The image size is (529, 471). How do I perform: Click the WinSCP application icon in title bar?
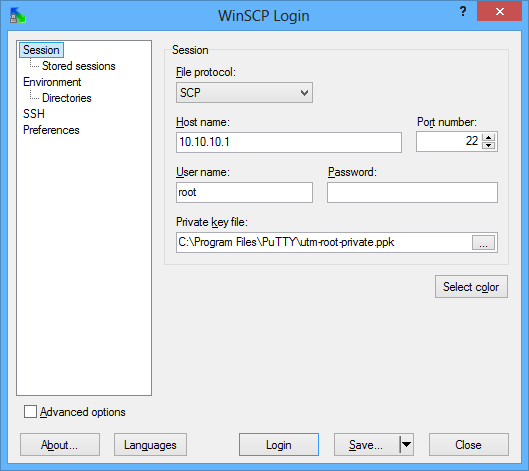[x=18, y=16]
